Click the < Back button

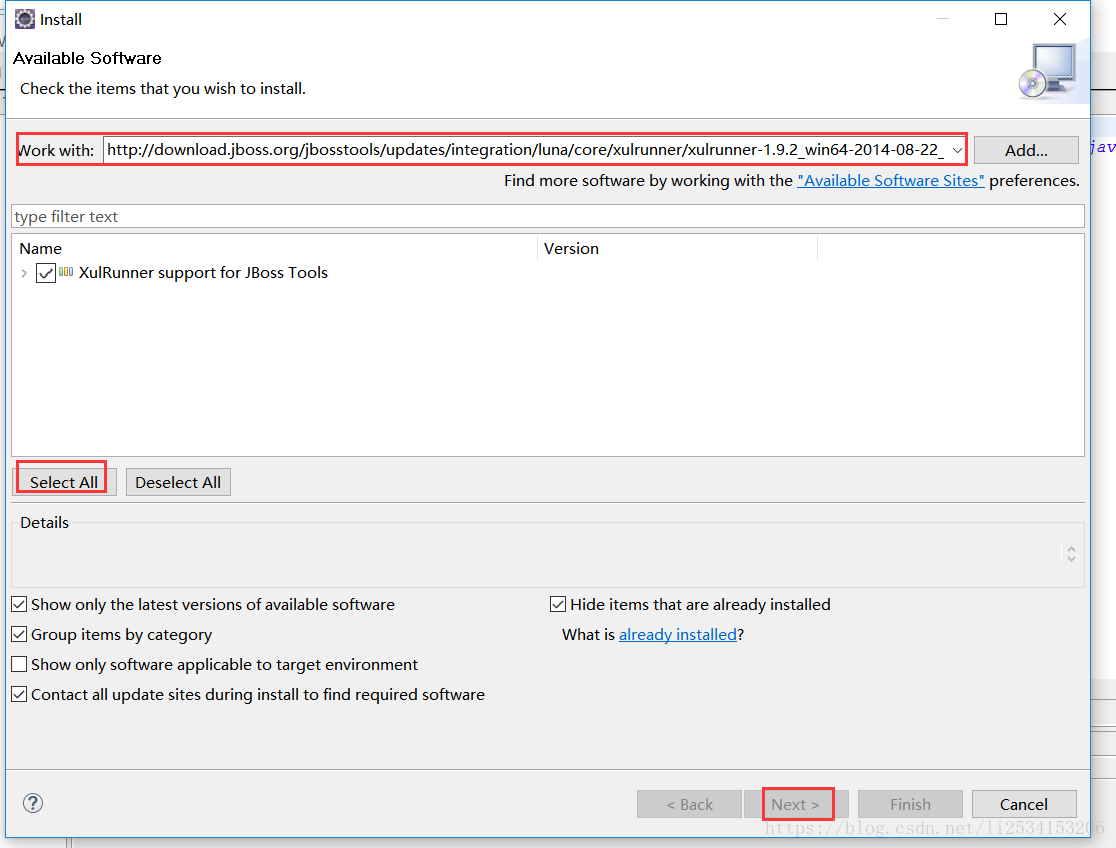click(x=689, y=805)
